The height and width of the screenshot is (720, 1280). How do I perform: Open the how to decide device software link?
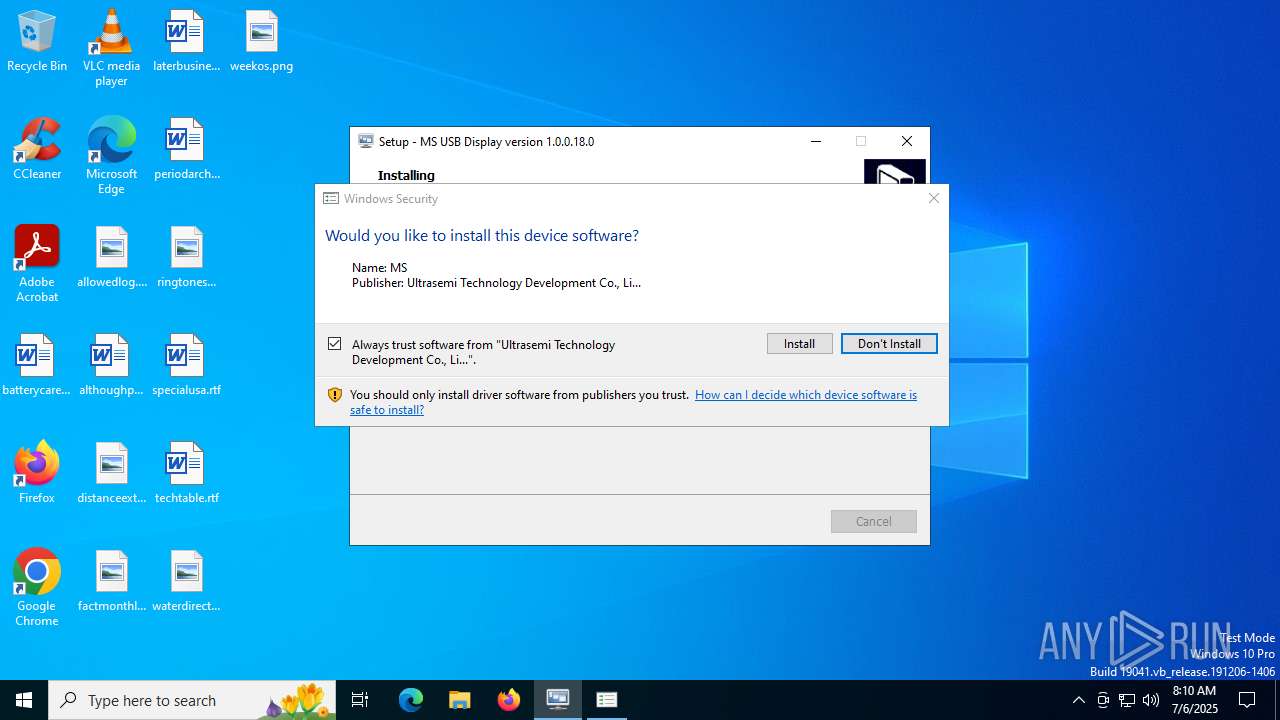point(633,402)
